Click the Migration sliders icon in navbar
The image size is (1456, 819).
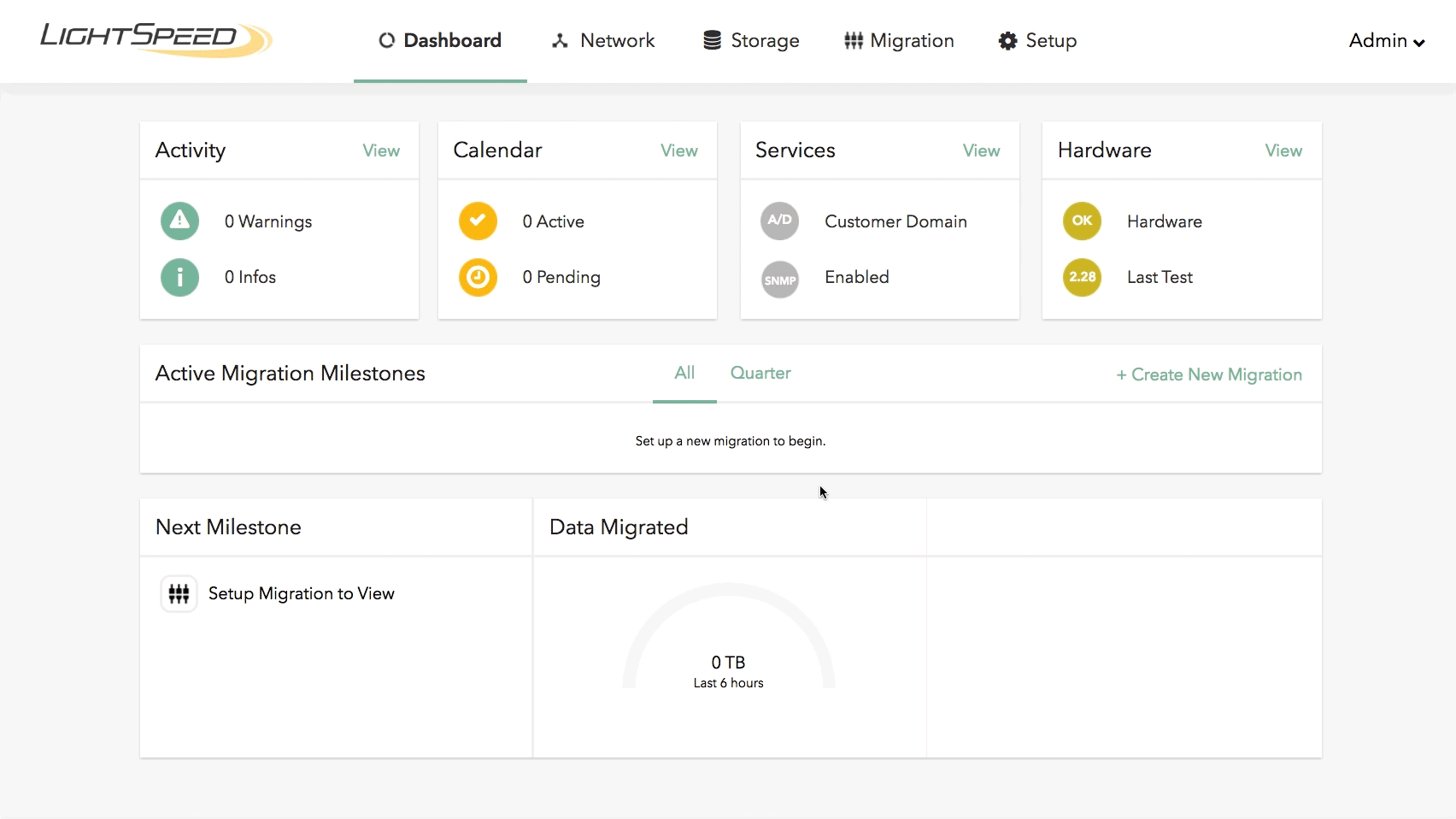point(853,40)
